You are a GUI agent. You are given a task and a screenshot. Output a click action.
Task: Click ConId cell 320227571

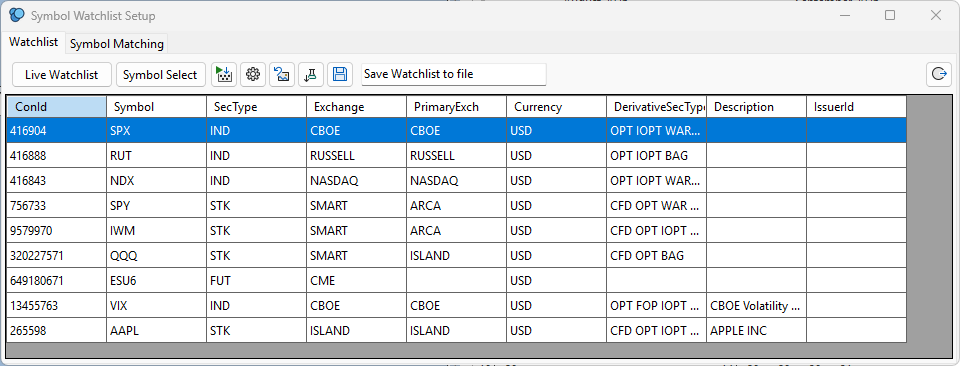pyautogui.click(x=56, y=255)
